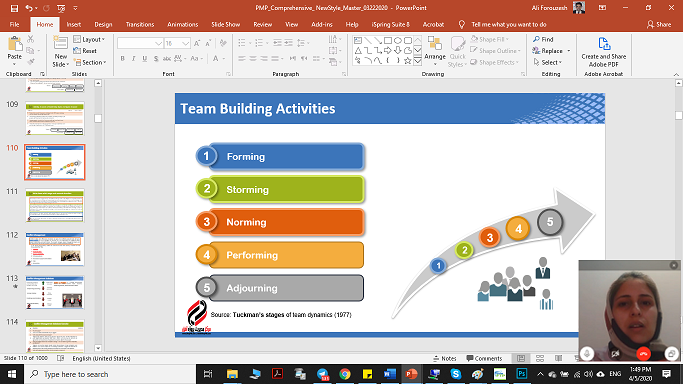Click the Arrange icon in Drawing group
The image size is (683, 384).
pos(435,44)
